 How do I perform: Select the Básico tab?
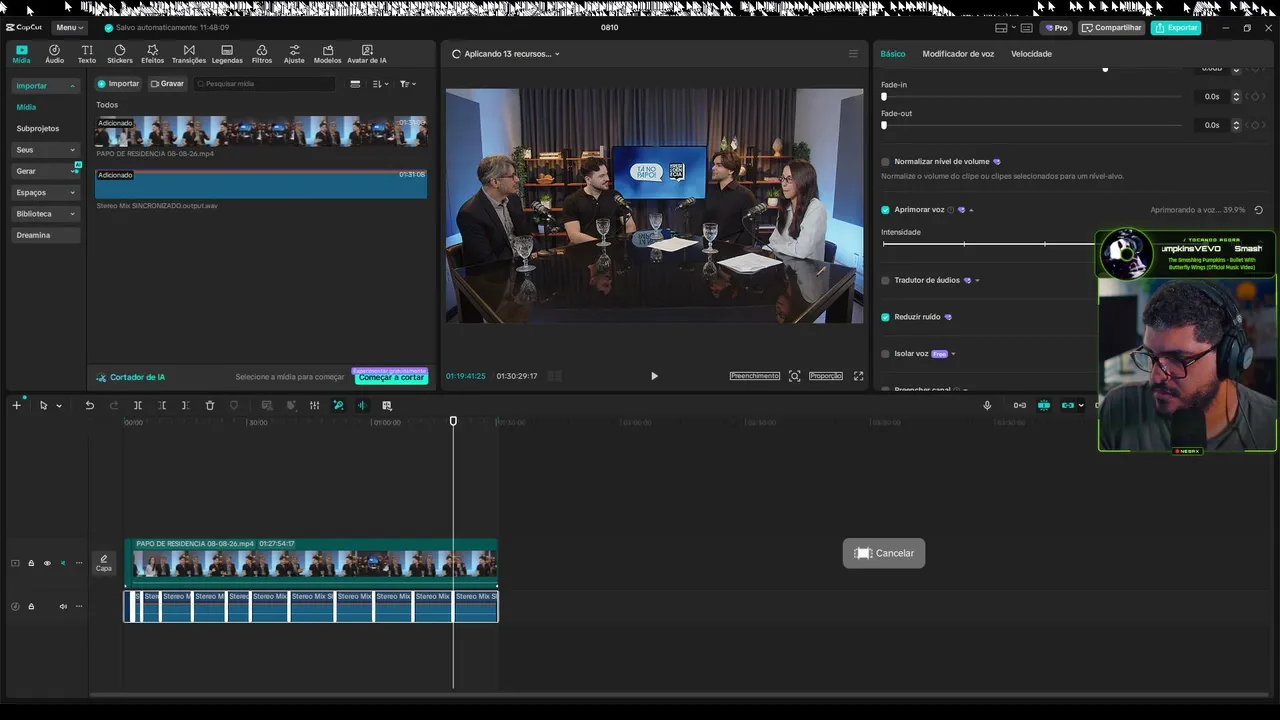(x=893, y=54)
